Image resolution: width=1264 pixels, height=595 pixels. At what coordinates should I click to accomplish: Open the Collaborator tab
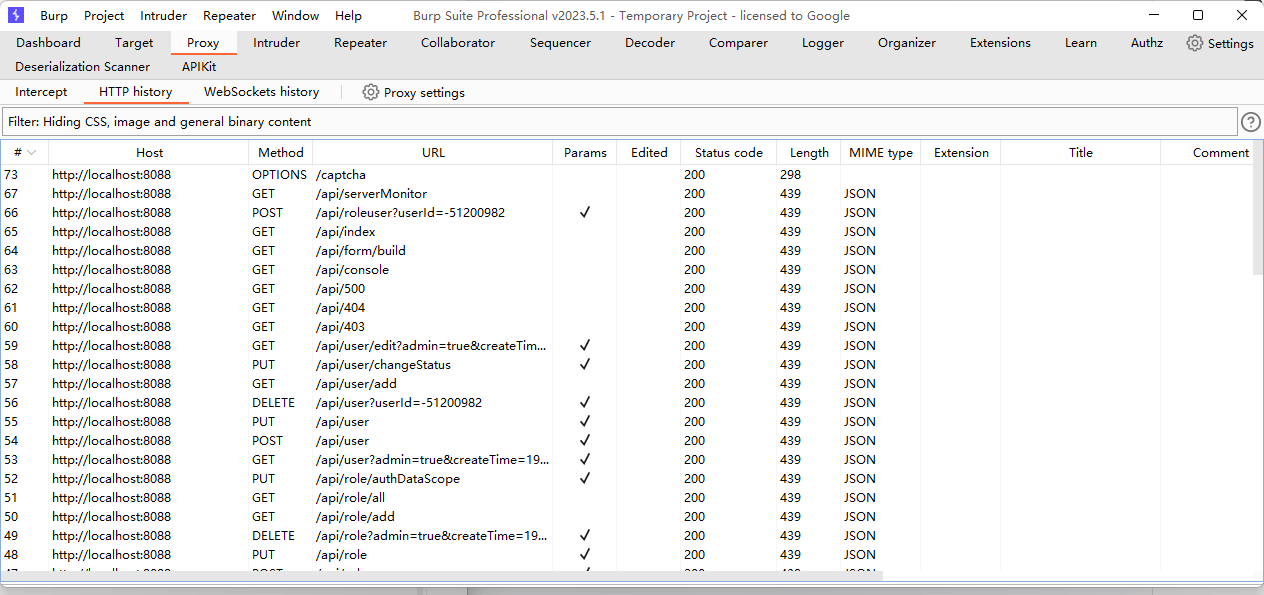[458, 43]
